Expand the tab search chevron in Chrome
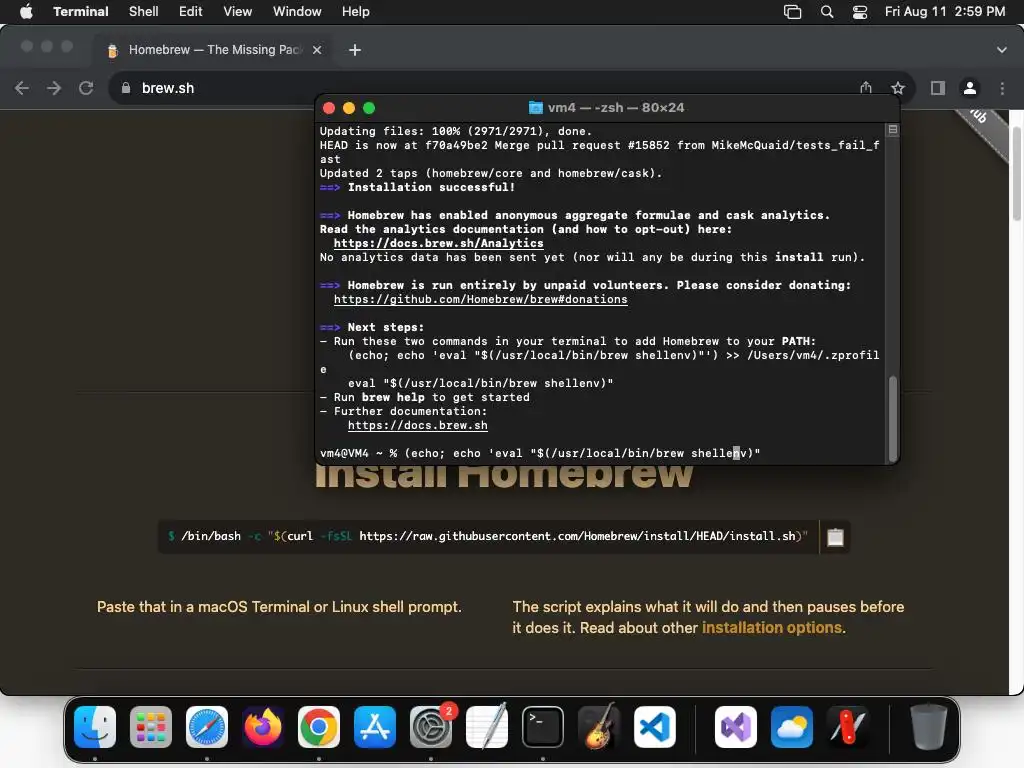1024x768 pixels. pos(1001,50)
